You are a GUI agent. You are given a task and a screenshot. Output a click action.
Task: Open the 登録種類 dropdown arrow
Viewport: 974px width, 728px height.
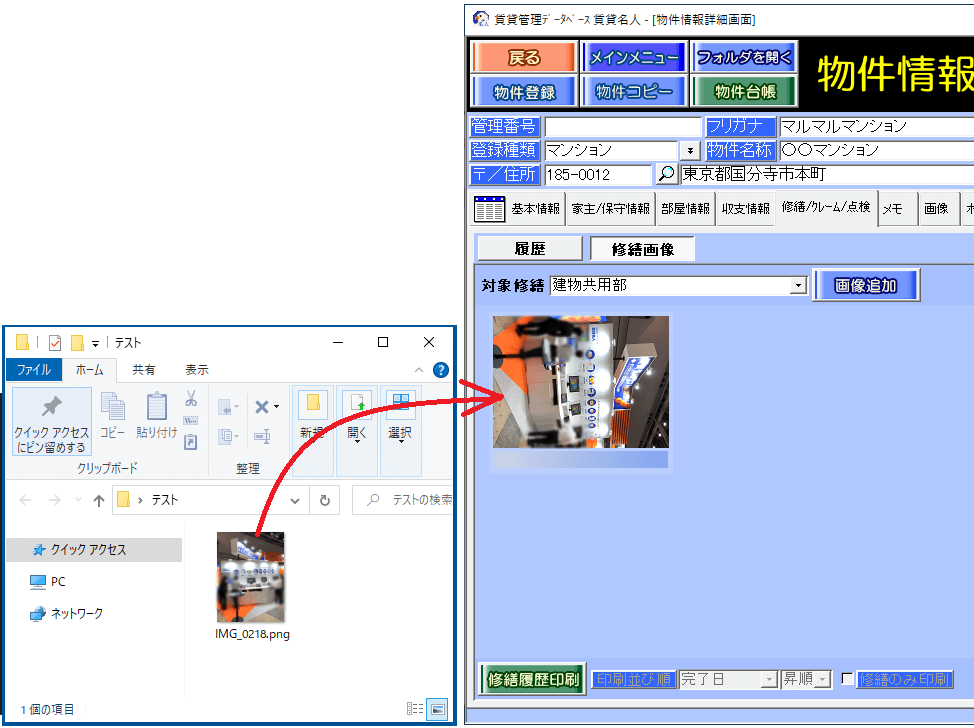[690, 151]
